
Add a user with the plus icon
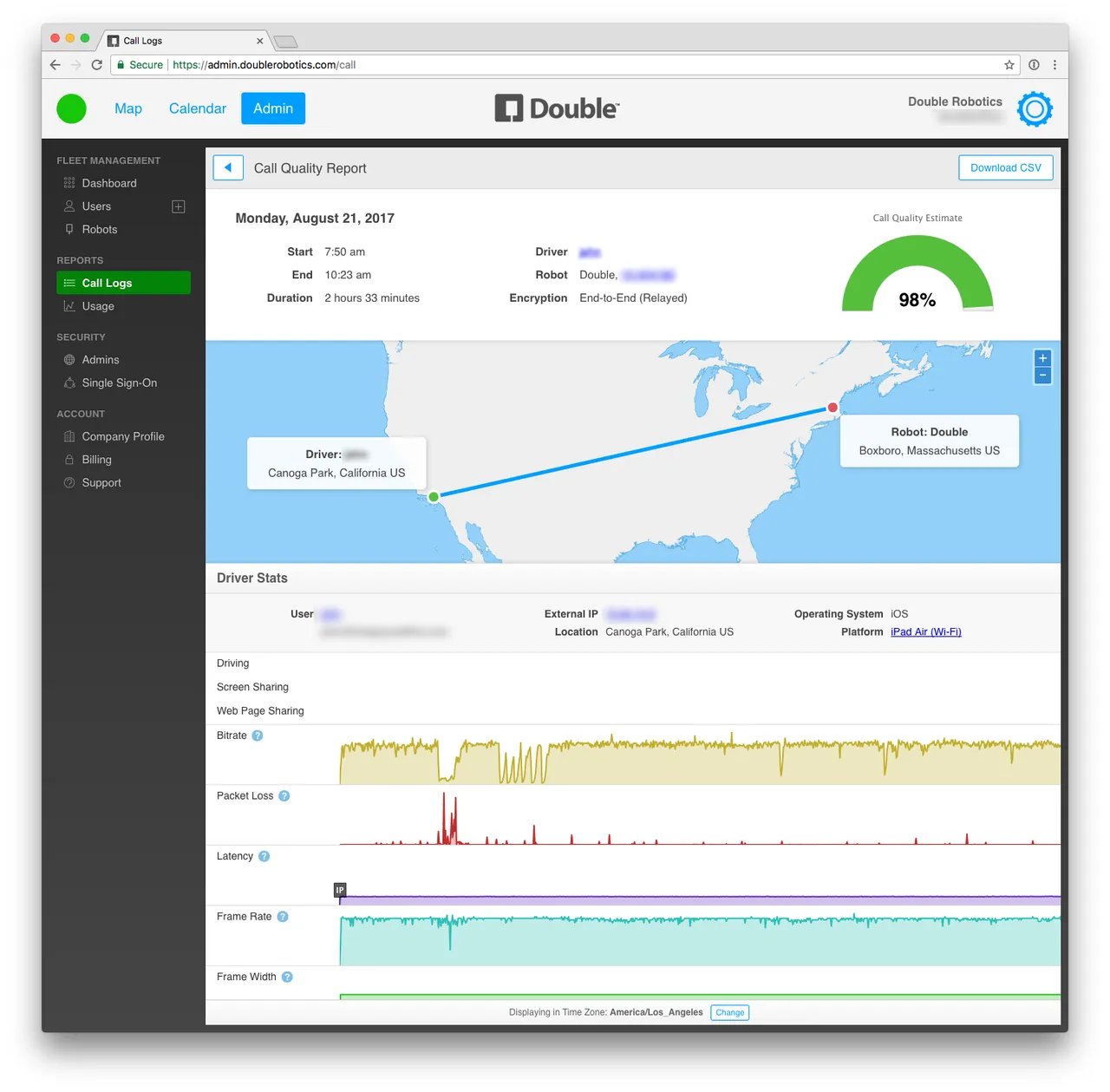(x=179, y=206)
